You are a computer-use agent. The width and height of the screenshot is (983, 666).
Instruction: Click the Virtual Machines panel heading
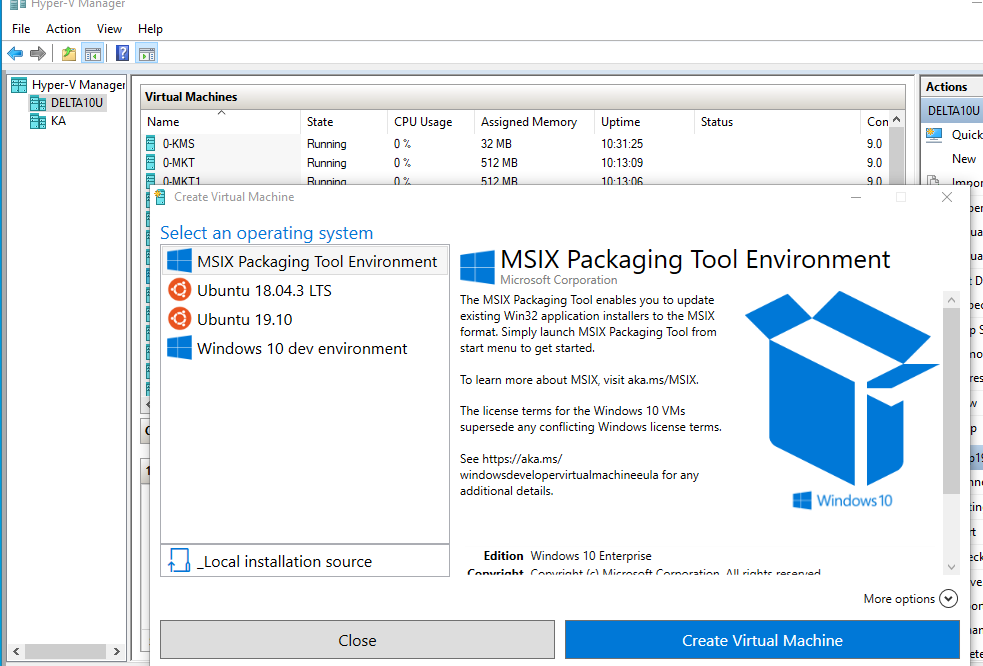click(191, 97)
